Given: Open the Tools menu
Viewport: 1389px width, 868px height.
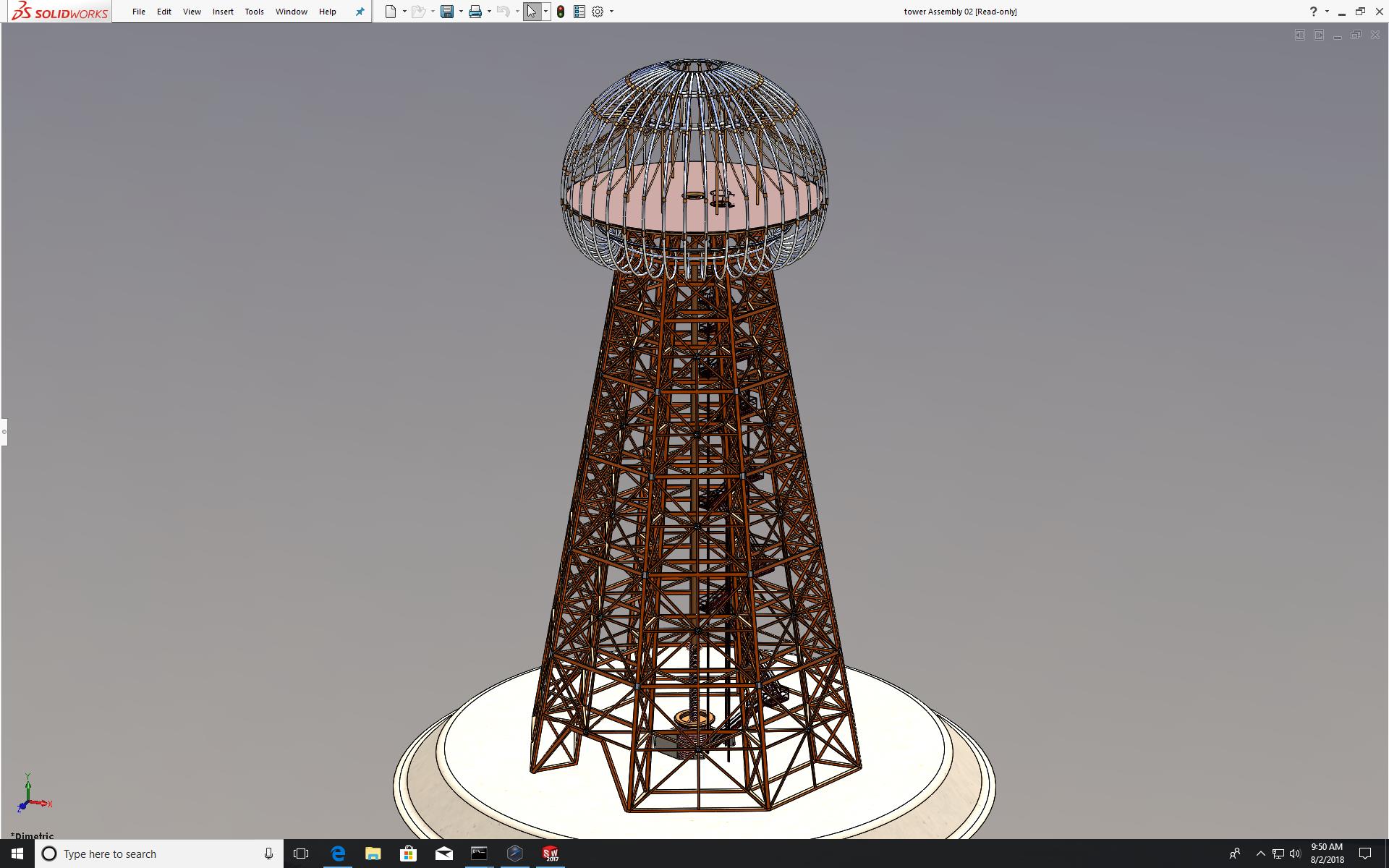Looking at the screenshot, I should (254, 12).
